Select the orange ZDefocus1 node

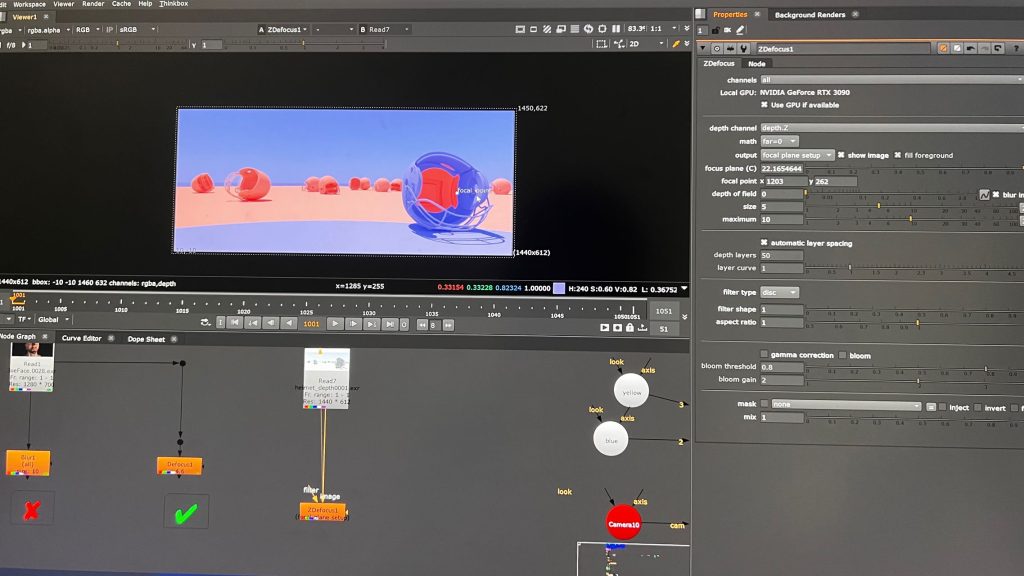(323, 511)
